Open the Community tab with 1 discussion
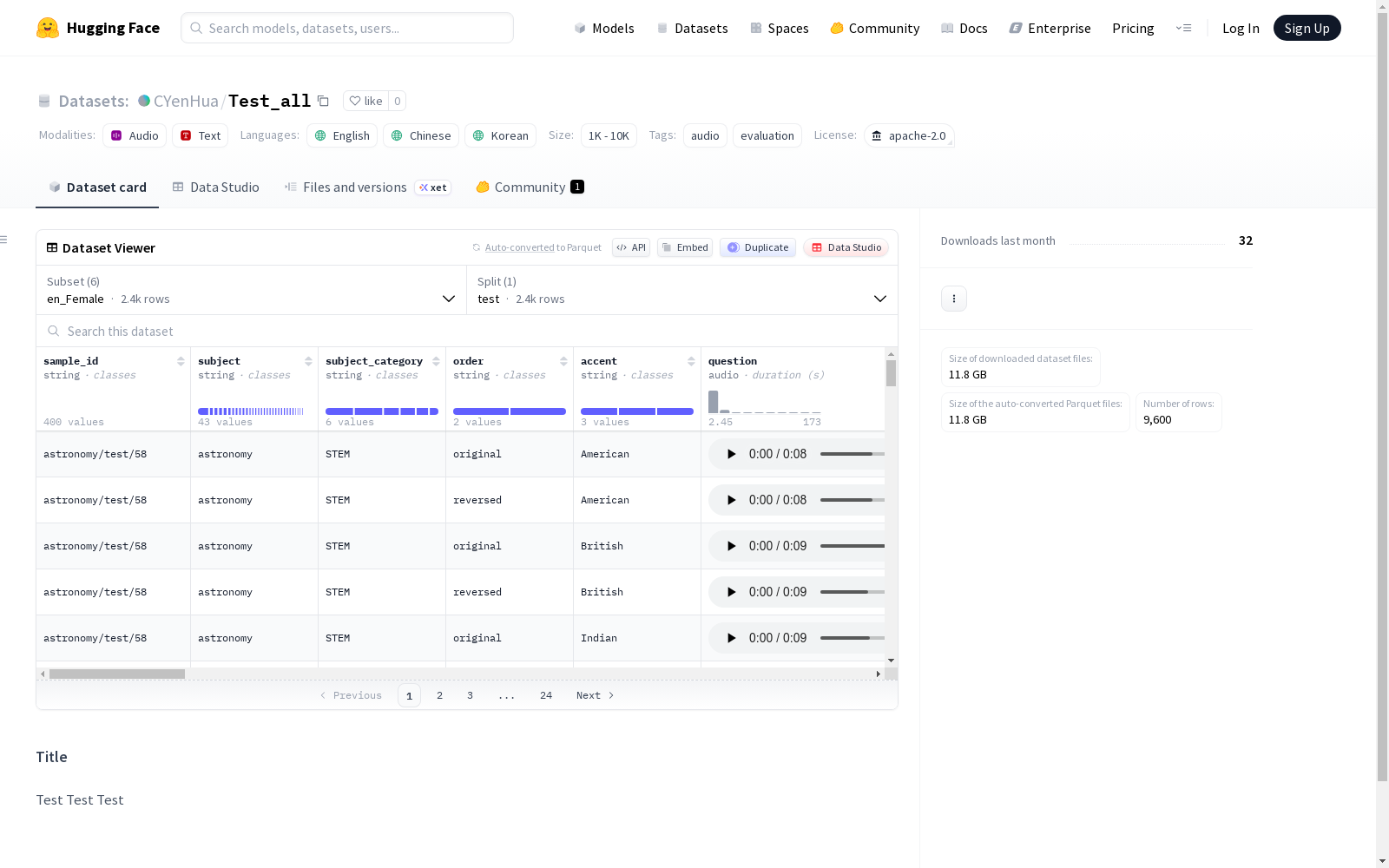1389x868 pixels. 530,187
